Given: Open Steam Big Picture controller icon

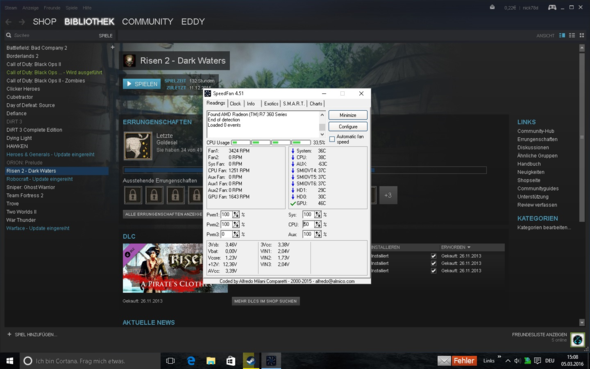Looking at the screenshot, I should point(552,8).
